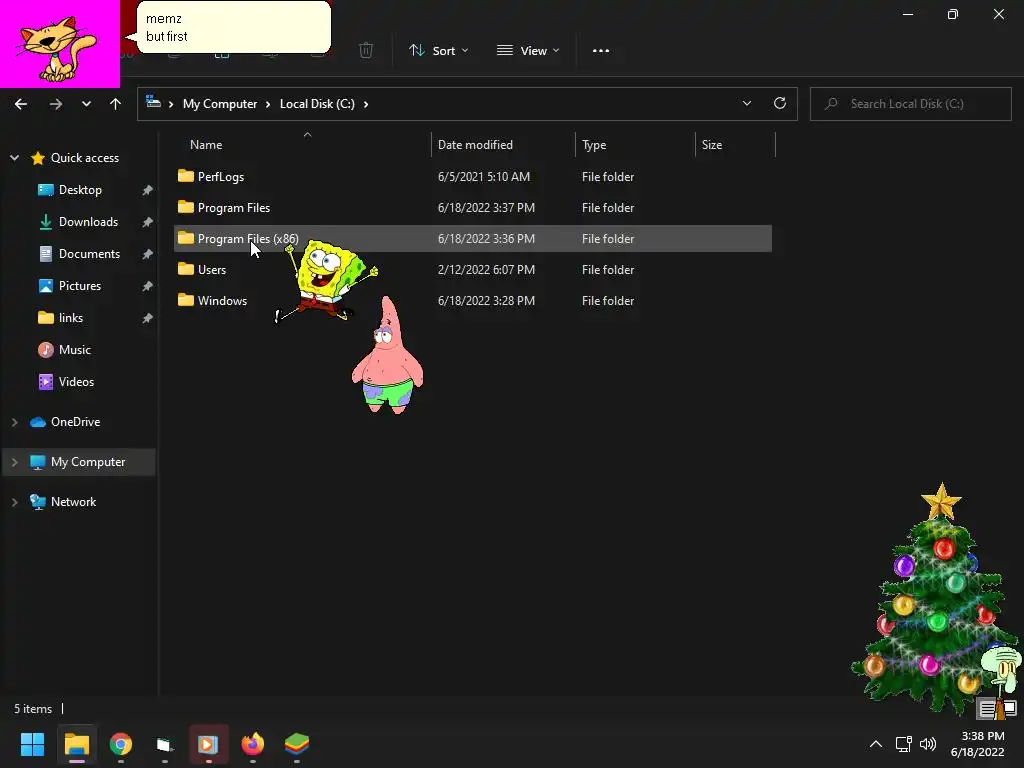Viewport: 1024px width, 768px height.
Task: Launch Firefox from the taskbar
Action: (x=253, y=744)
